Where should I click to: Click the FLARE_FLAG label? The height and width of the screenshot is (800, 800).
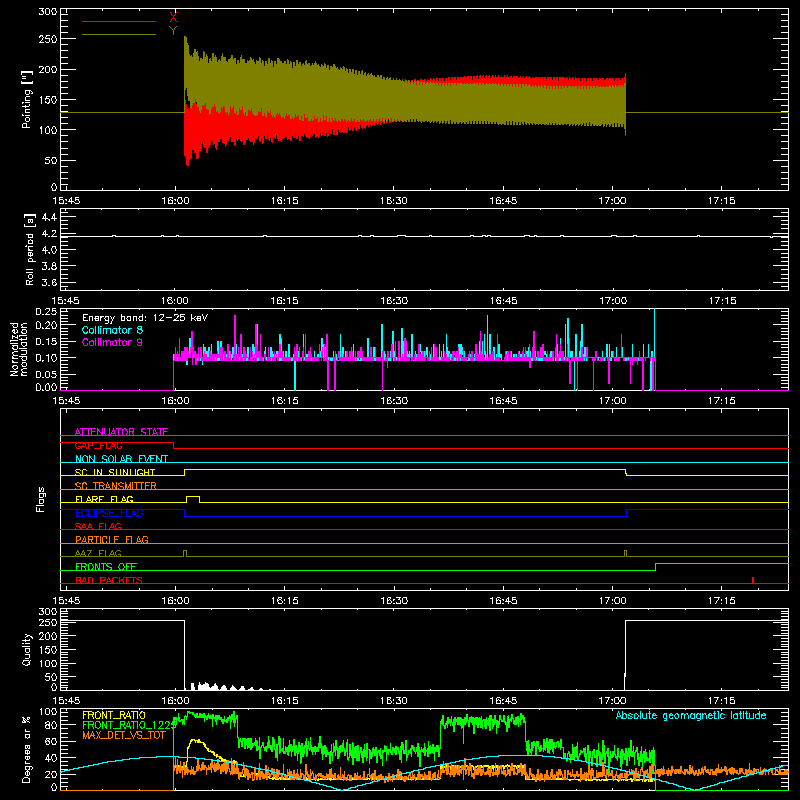click(104, 499)
